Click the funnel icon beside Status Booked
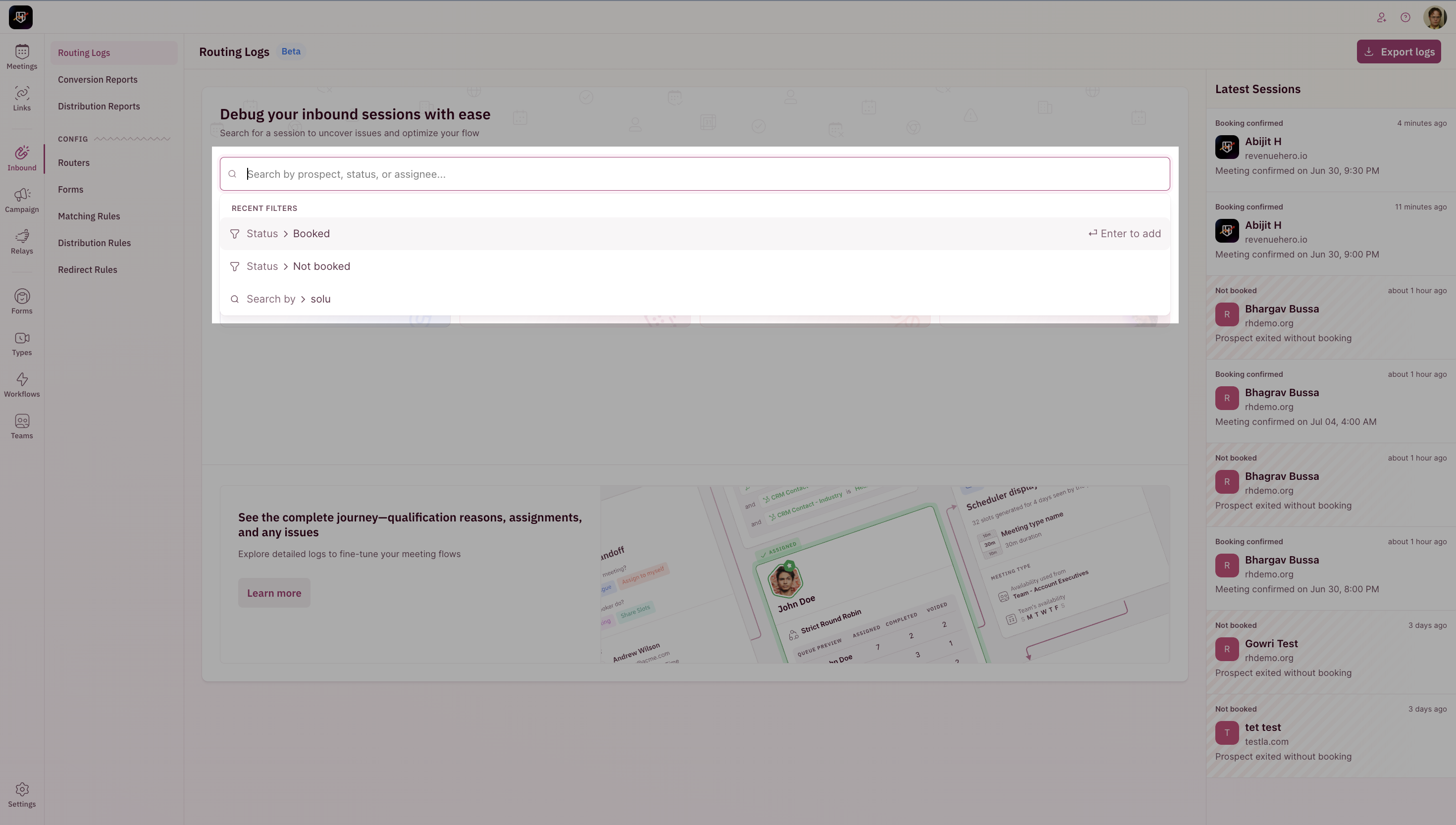The height and width of the screenshot is (825, 1456). (235, 233)
